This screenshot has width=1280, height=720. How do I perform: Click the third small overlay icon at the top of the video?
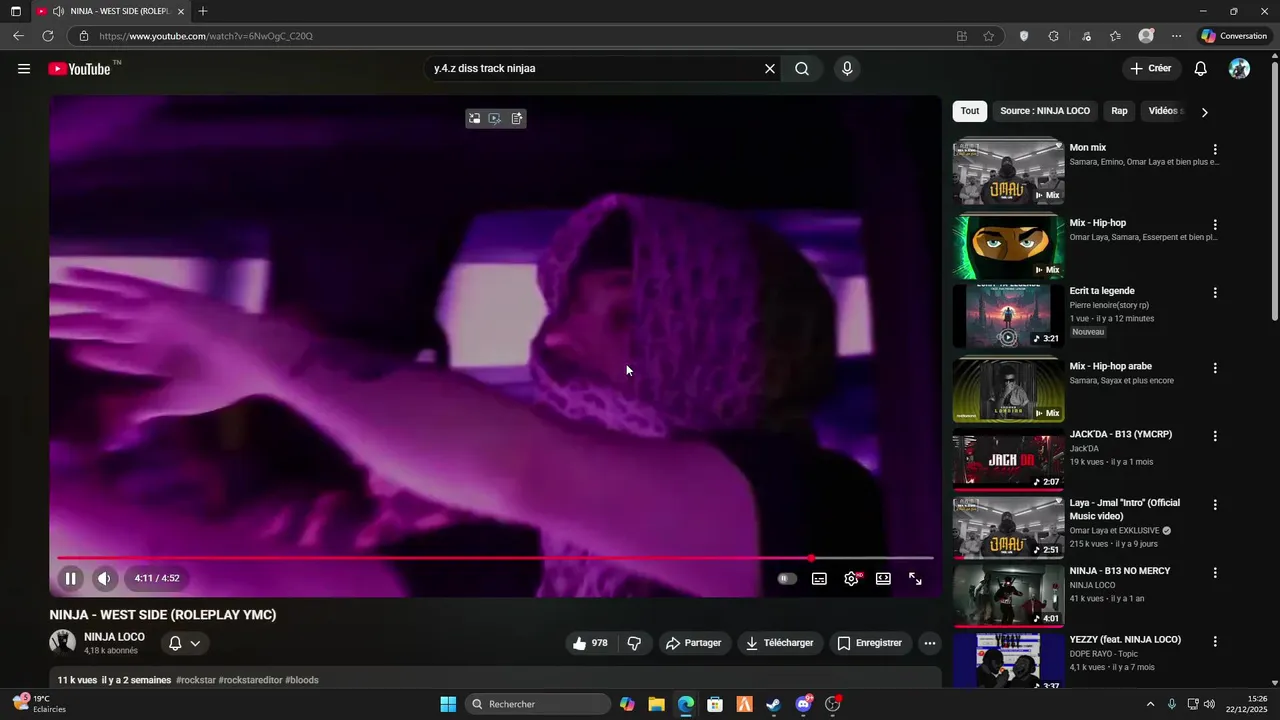point(517,118)
